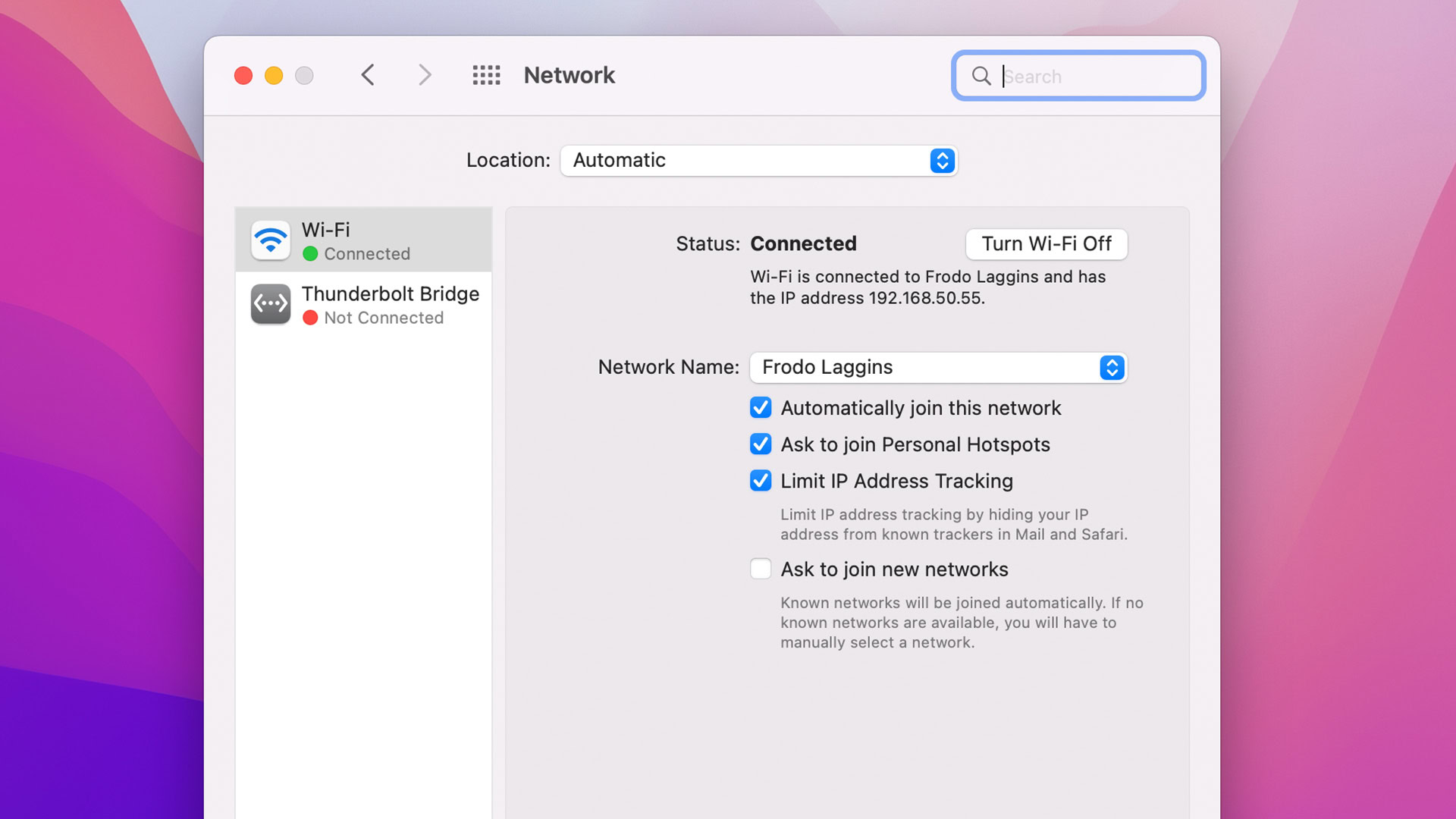Expand the Location Automatic dropdown

pyautogui.click(x=941, y=160)
